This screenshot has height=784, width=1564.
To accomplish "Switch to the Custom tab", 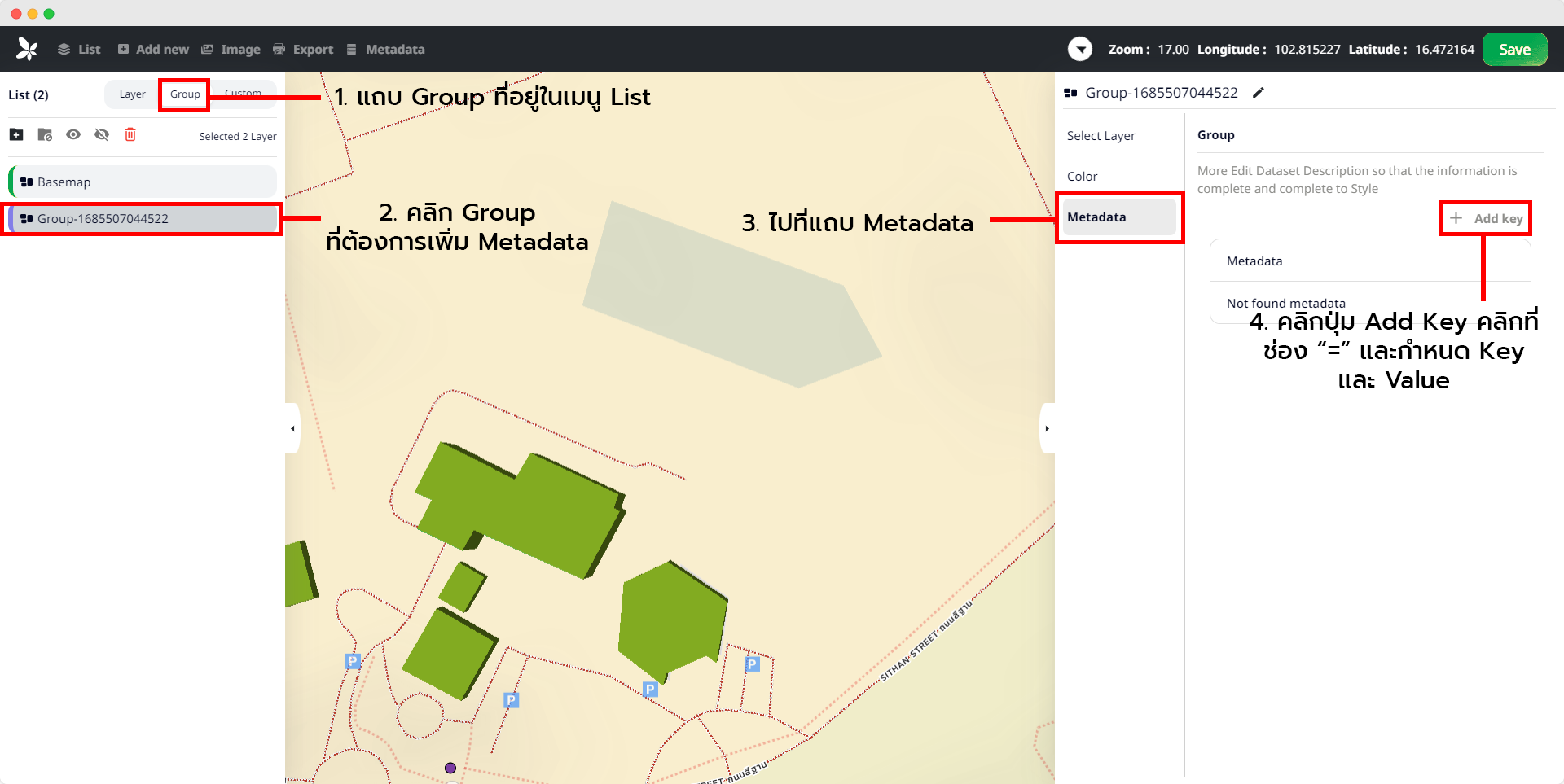I will 243,94.
